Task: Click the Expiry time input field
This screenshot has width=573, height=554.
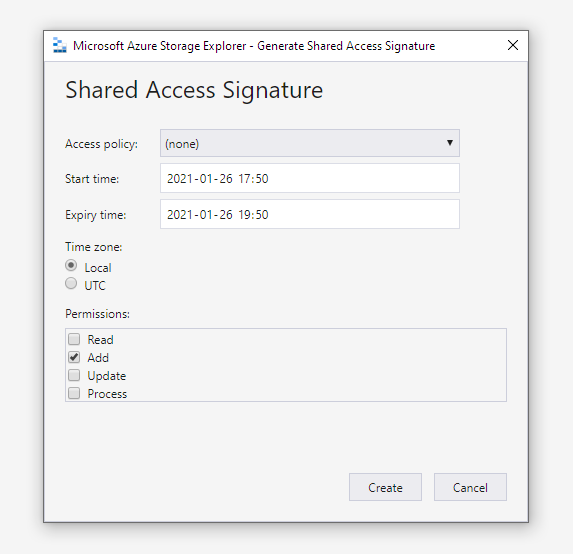Action: [310, 214]
